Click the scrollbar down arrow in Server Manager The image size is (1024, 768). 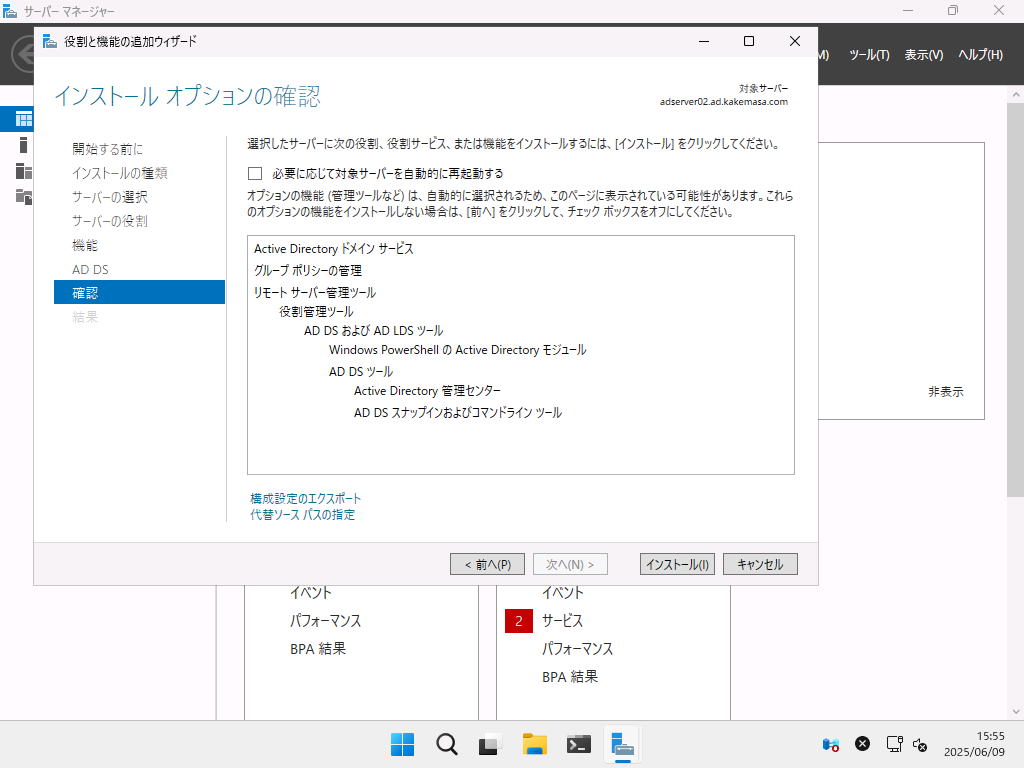pyautogui.click(x=1016, y=712)
